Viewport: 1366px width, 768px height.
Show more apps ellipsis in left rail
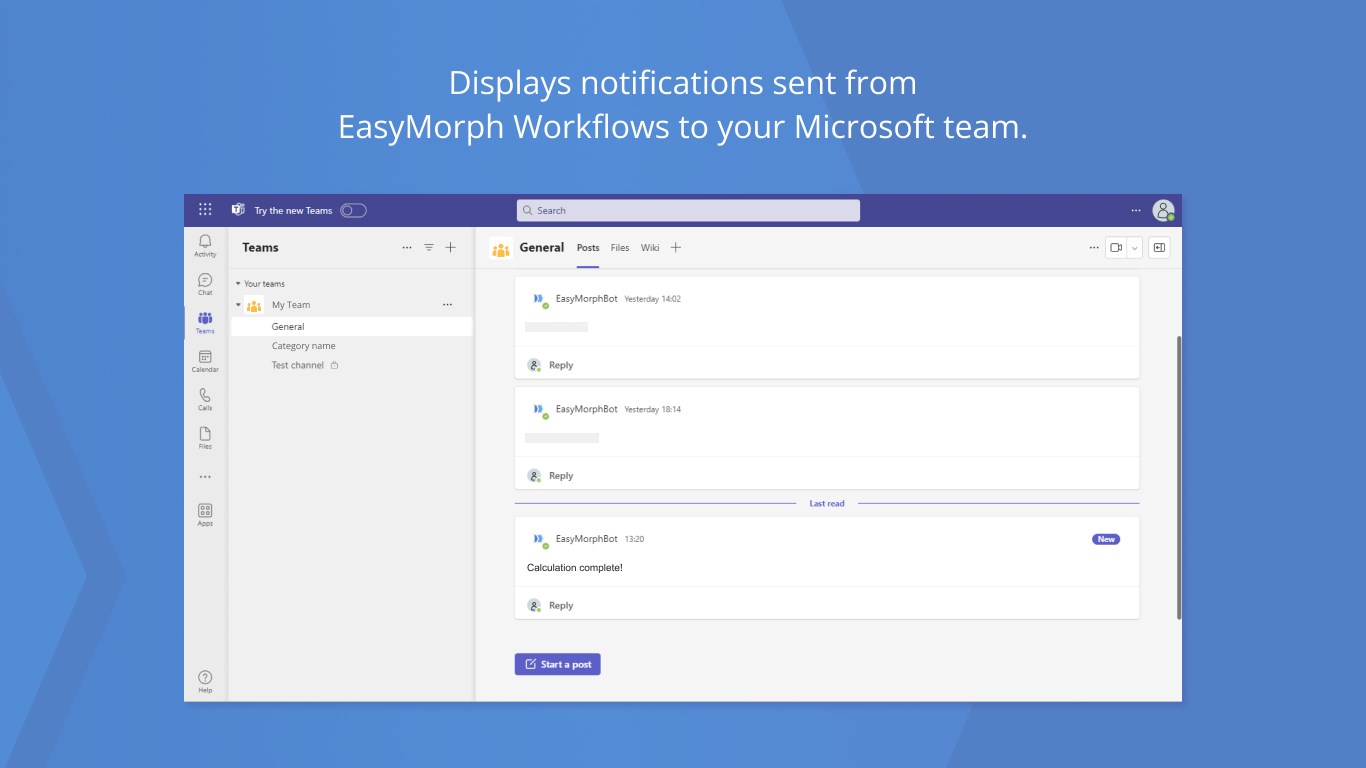point(205,477)
